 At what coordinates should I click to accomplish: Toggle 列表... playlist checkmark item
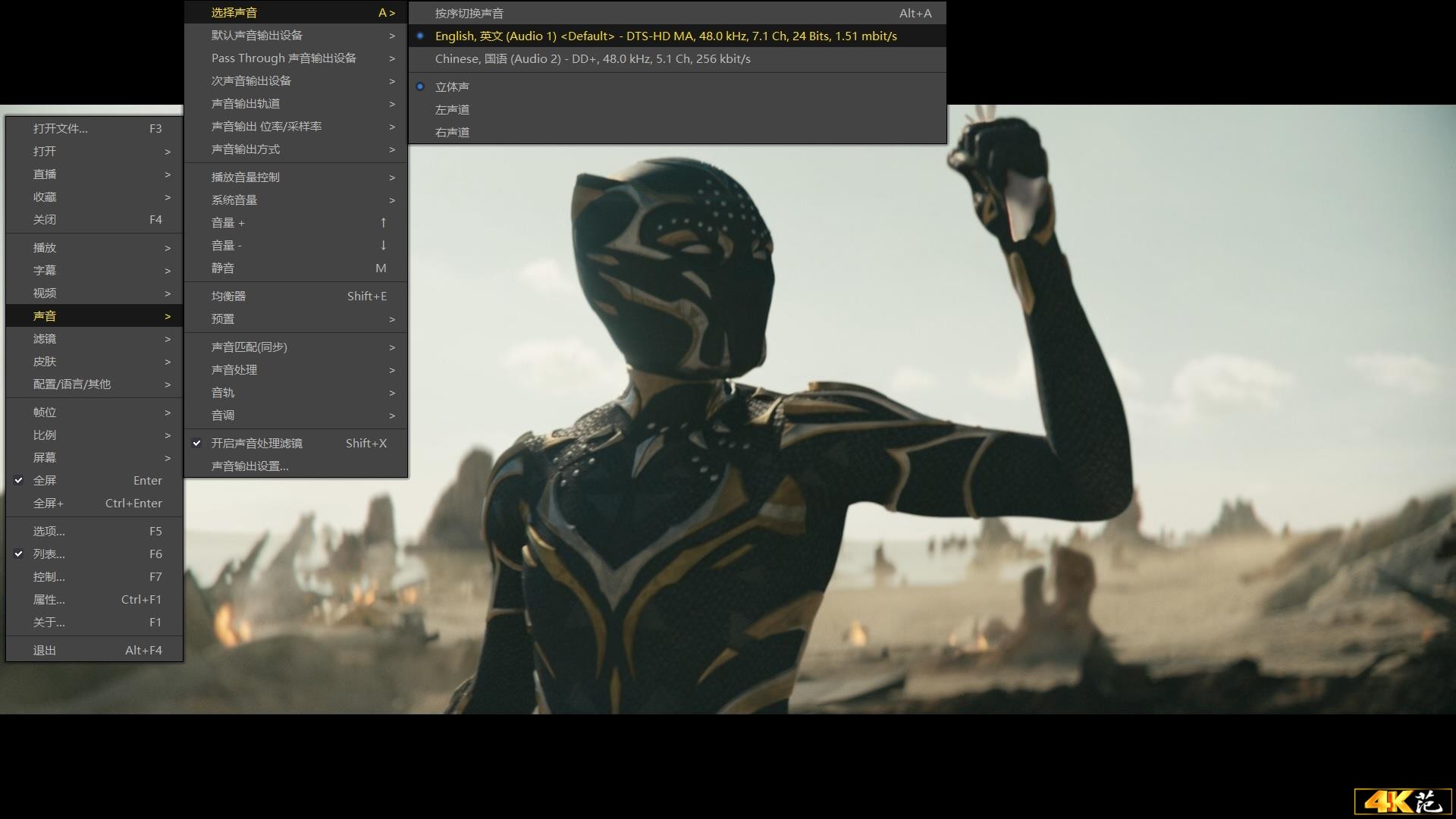(x=94, y=554)
